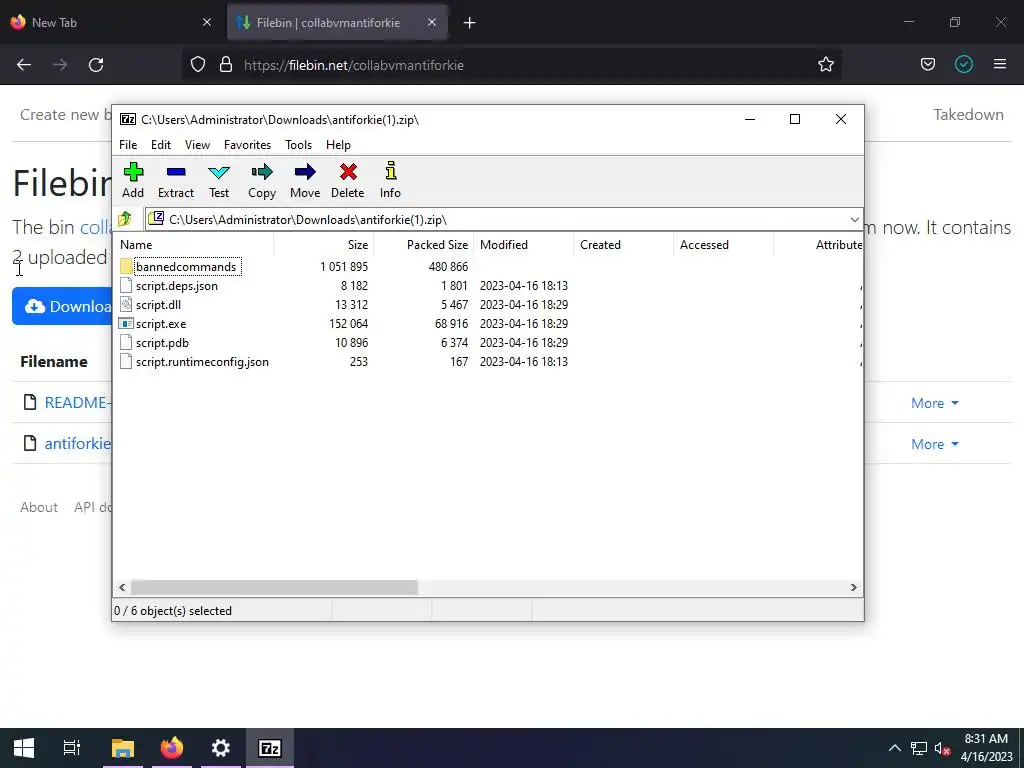1024x768 pixels.
Task: Click the taskbar clock showing 8:31 AM
Action: 986,748
